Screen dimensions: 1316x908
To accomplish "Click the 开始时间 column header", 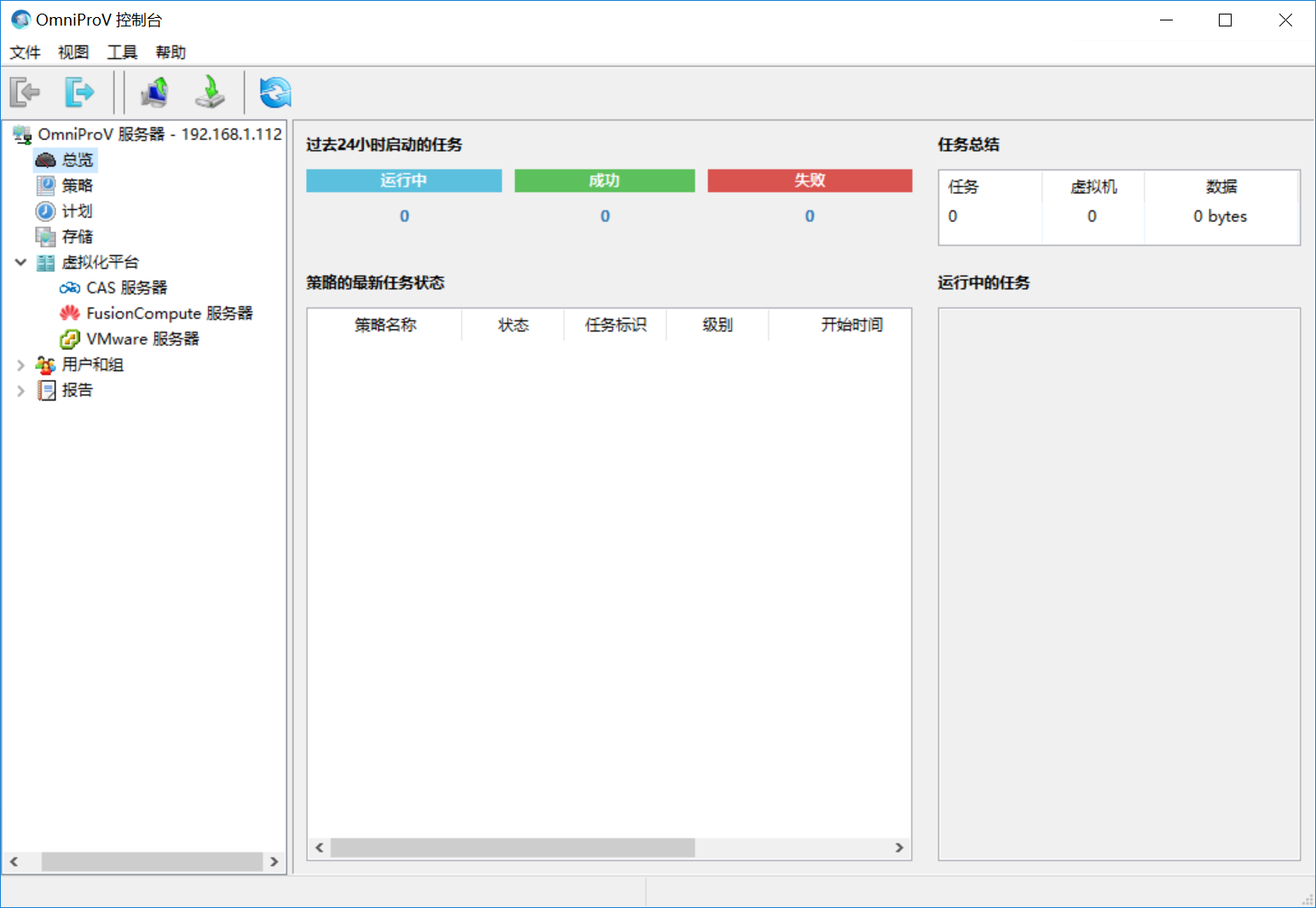I will tap(851, 325).
